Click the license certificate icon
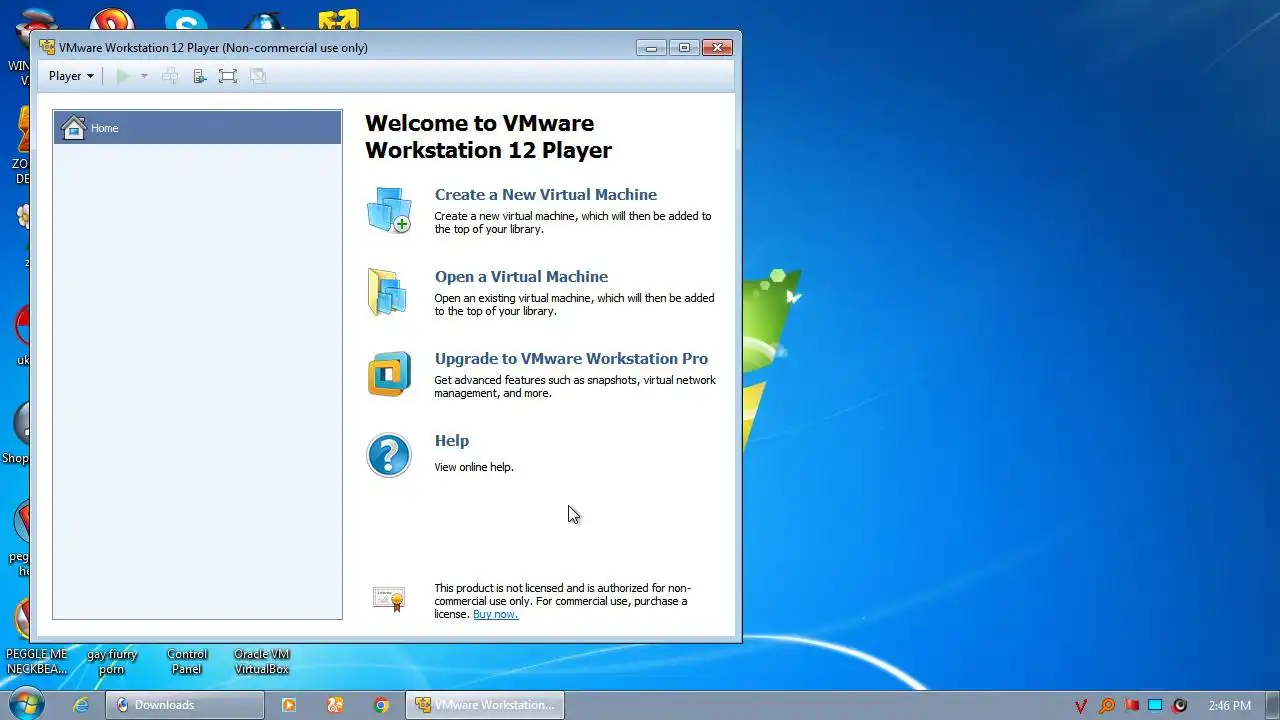Image resolution: width=1280 pixels, height=720 pixels. [389, 598]
